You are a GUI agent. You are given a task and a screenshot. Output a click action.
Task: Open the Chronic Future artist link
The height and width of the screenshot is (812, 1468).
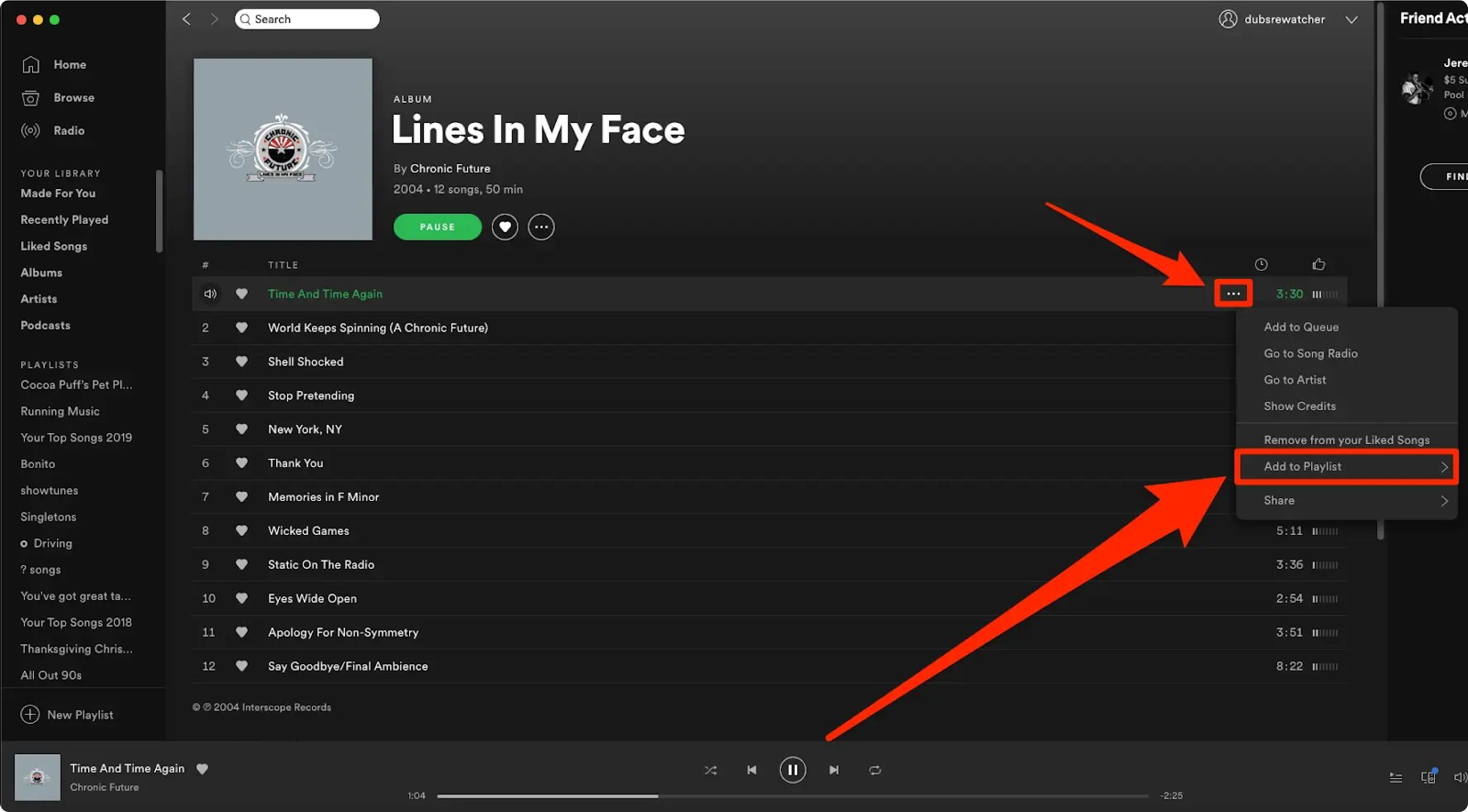tap(450, 169)
